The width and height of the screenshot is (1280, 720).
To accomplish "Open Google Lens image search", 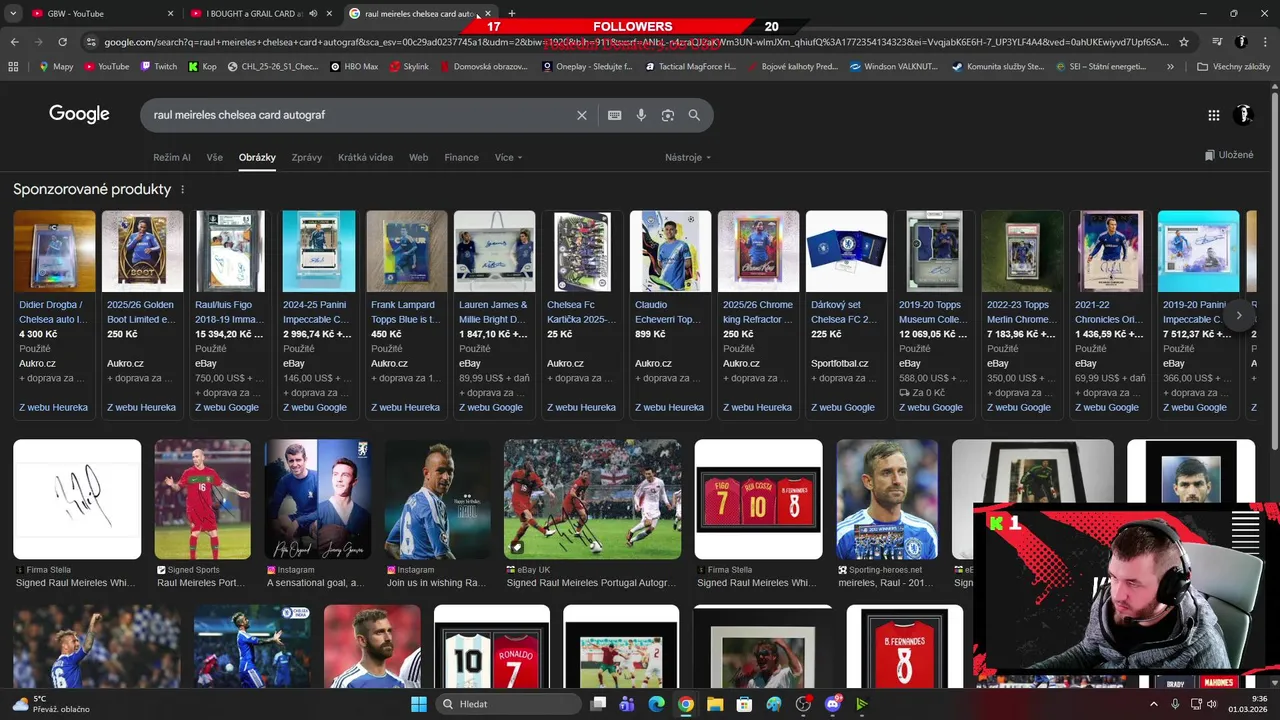I will coord(668,115).
